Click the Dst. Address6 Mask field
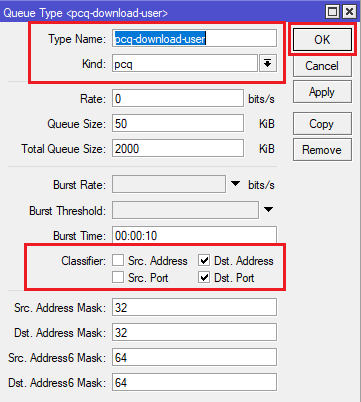The image size is (361, 402). pos(194,382)
